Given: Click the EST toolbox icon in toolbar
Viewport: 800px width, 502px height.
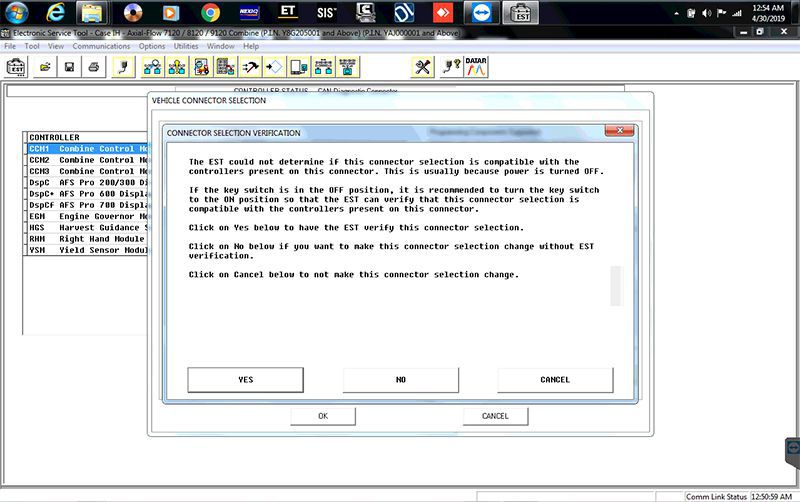Looking at the screenshot, I should [x=16, y=67].
